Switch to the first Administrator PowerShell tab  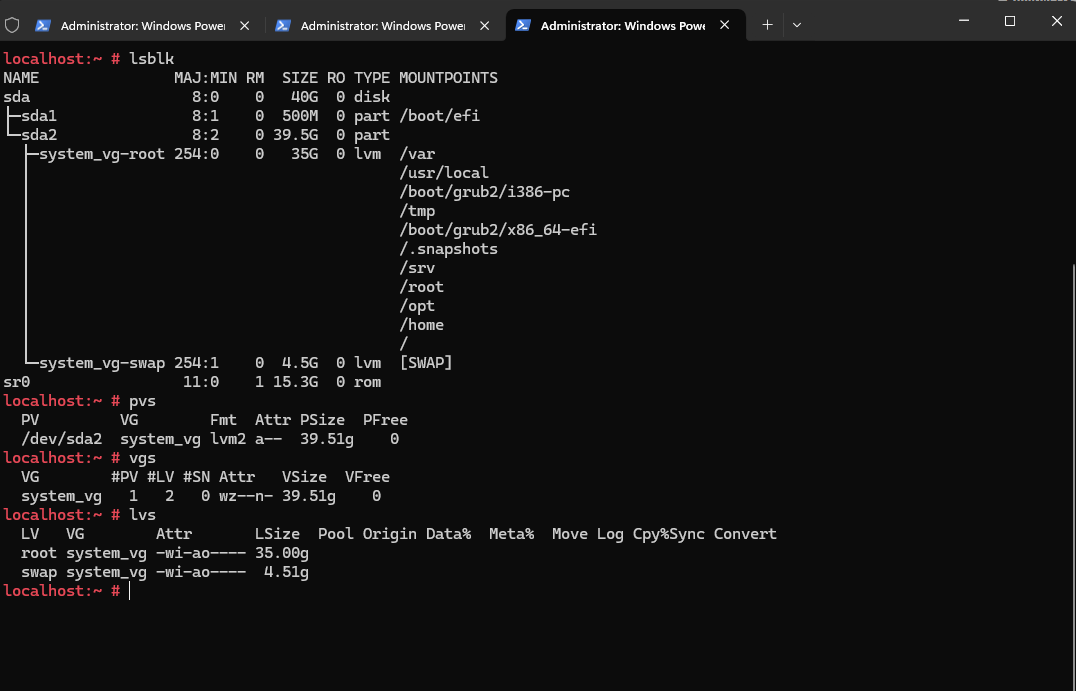point(143,25)
